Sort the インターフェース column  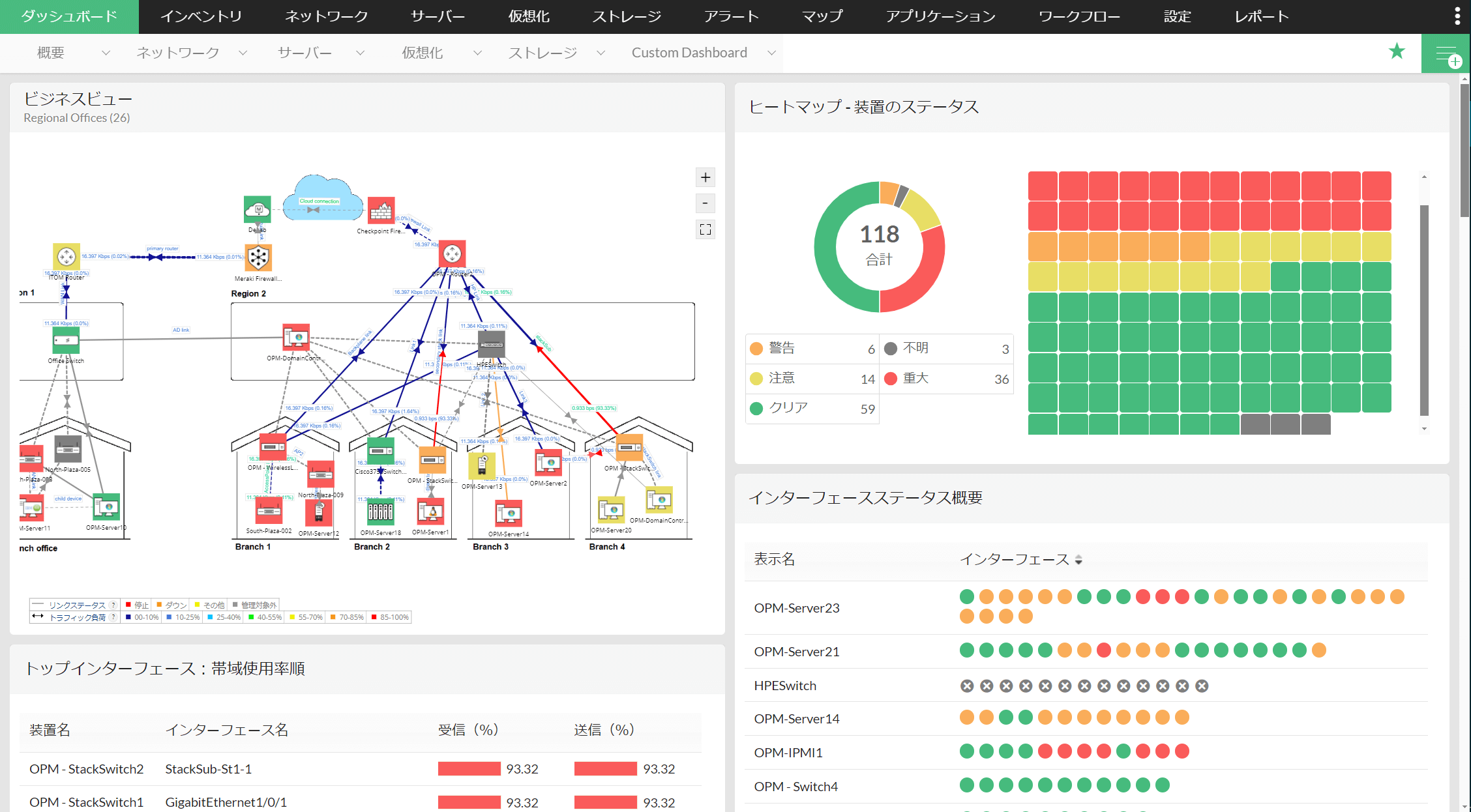(1080, 560)
